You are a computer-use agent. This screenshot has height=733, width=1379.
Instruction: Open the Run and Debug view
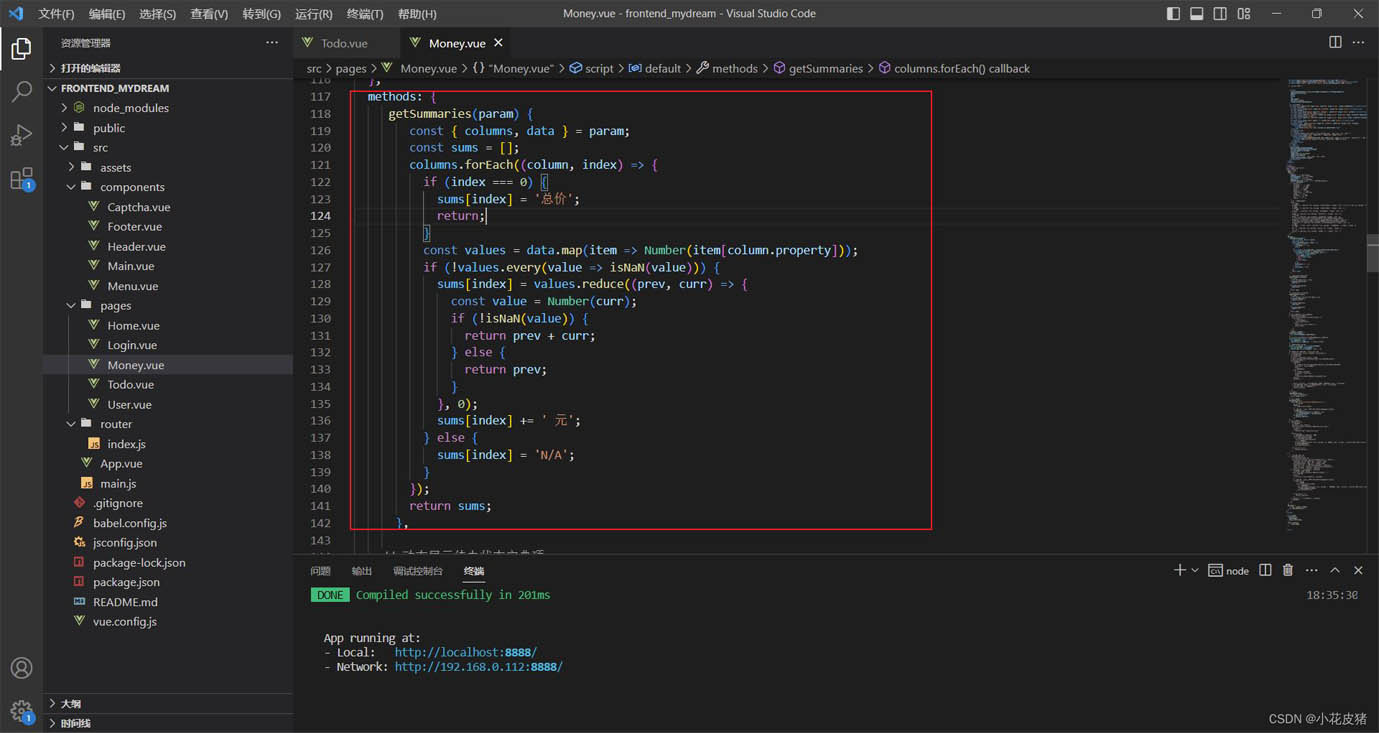[21, 135]
